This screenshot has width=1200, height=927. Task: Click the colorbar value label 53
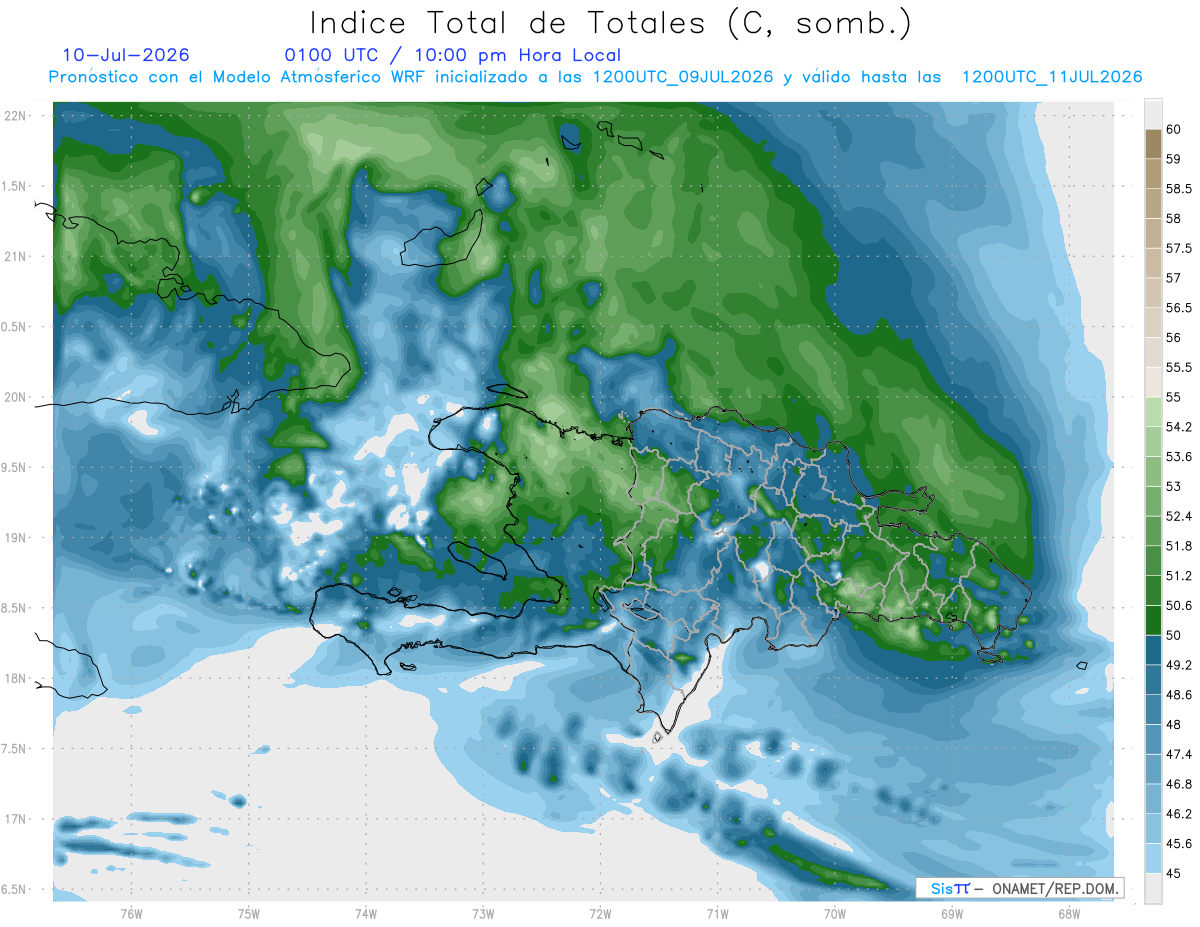tap(1174, 486)
